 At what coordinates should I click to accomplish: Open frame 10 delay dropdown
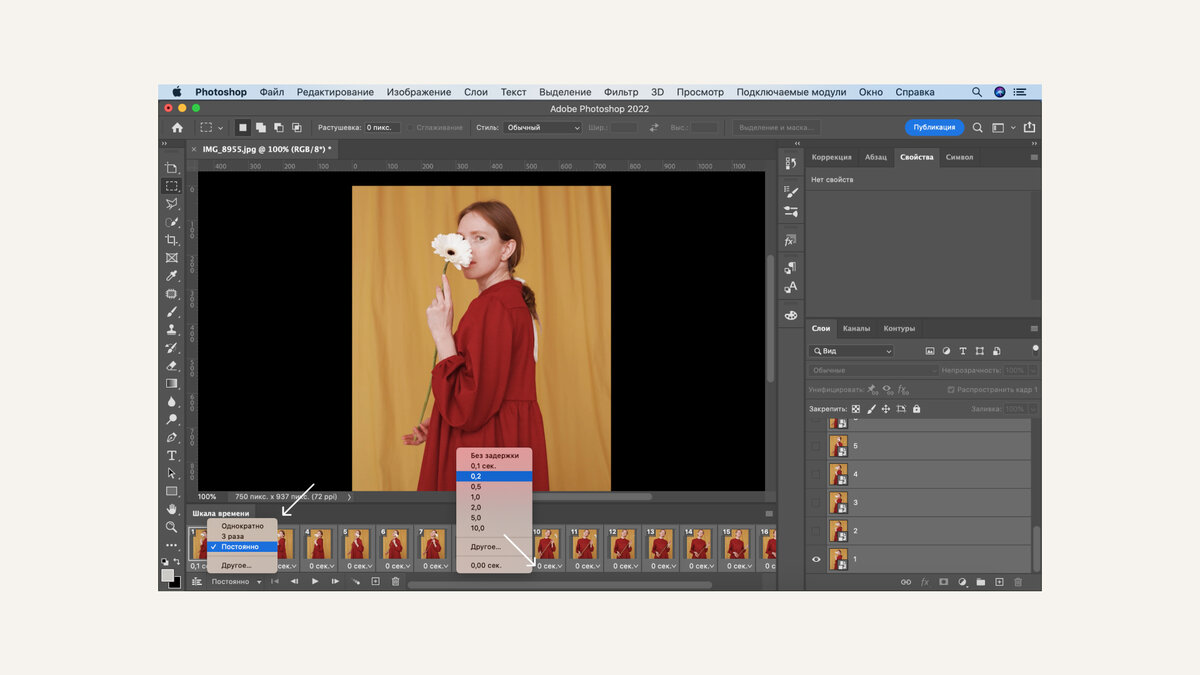point(548,566)
